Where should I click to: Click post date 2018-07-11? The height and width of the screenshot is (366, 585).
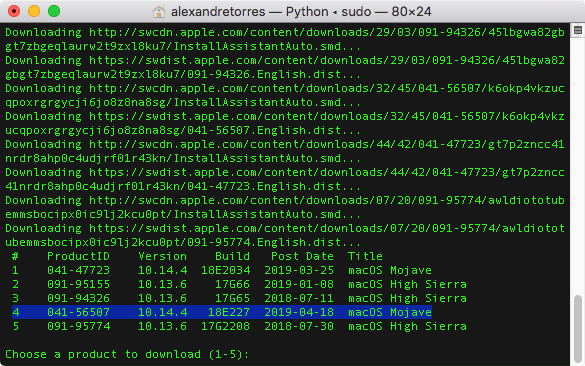[x=299, y=298]
